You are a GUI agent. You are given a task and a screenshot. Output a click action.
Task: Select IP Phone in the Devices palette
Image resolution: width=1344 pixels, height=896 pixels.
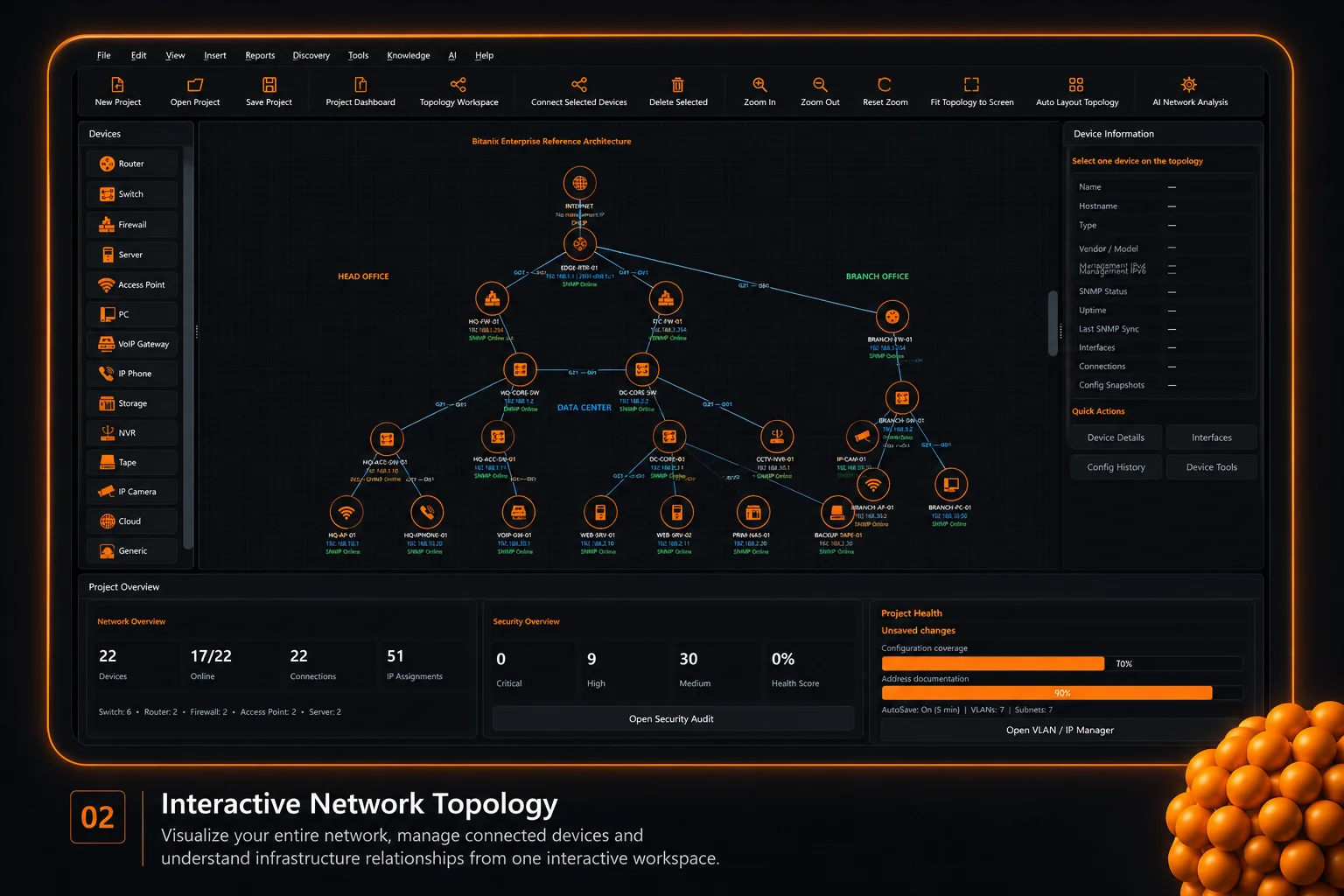tap(132, 374)
